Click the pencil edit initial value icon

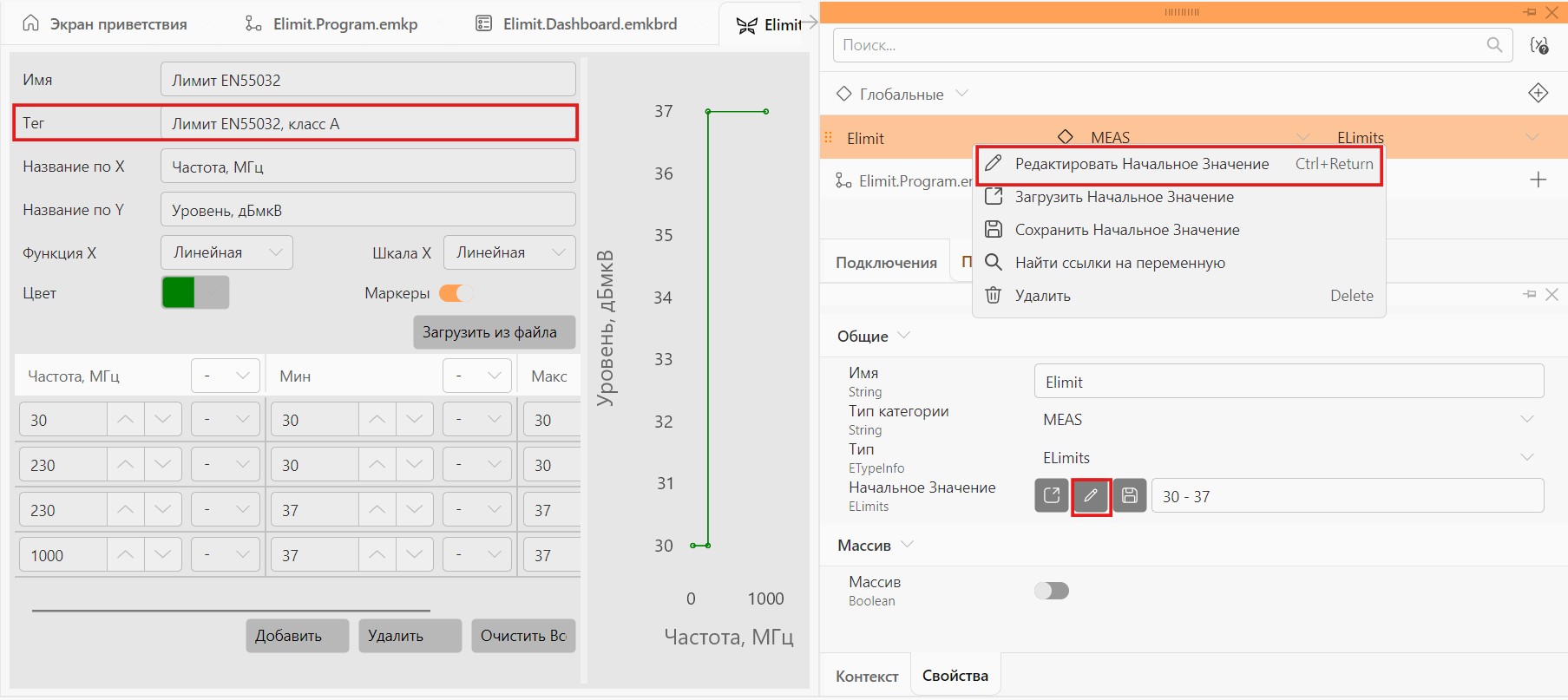point(1091,496)
